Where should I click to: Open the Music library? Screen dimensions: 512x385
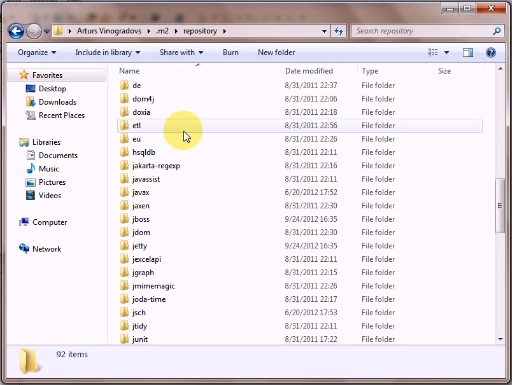[49, 169]
